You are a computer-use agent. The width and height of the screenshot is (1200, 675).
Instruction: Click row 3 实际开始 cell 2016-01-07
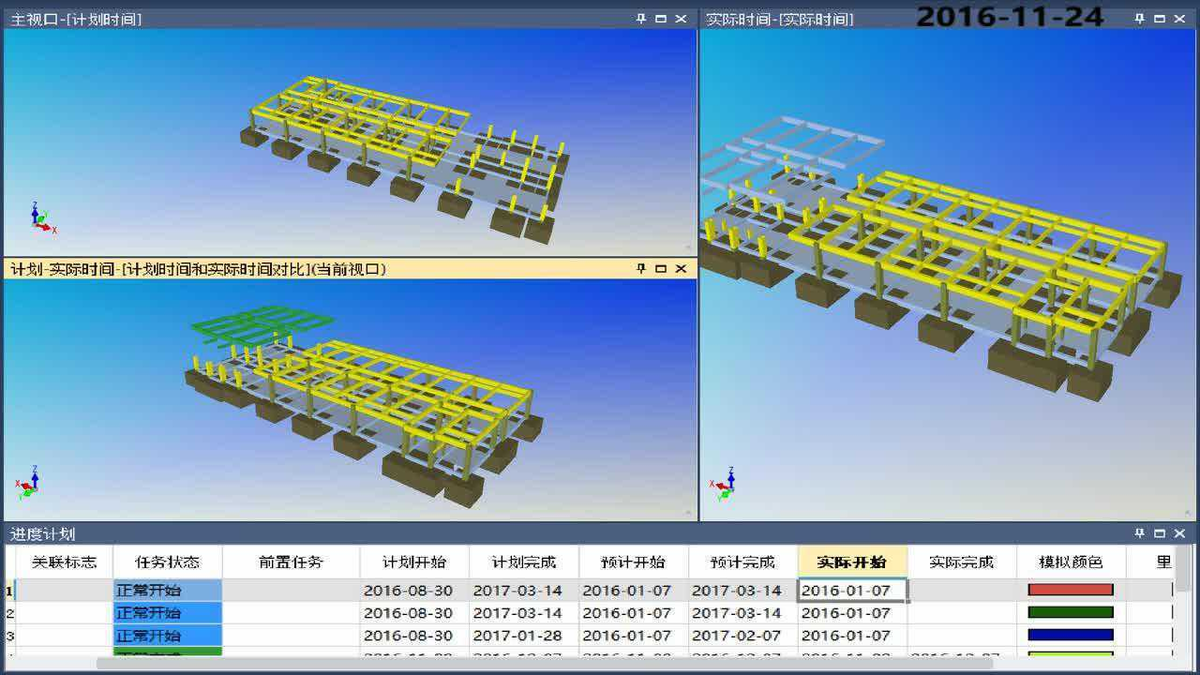click(852, 635)
